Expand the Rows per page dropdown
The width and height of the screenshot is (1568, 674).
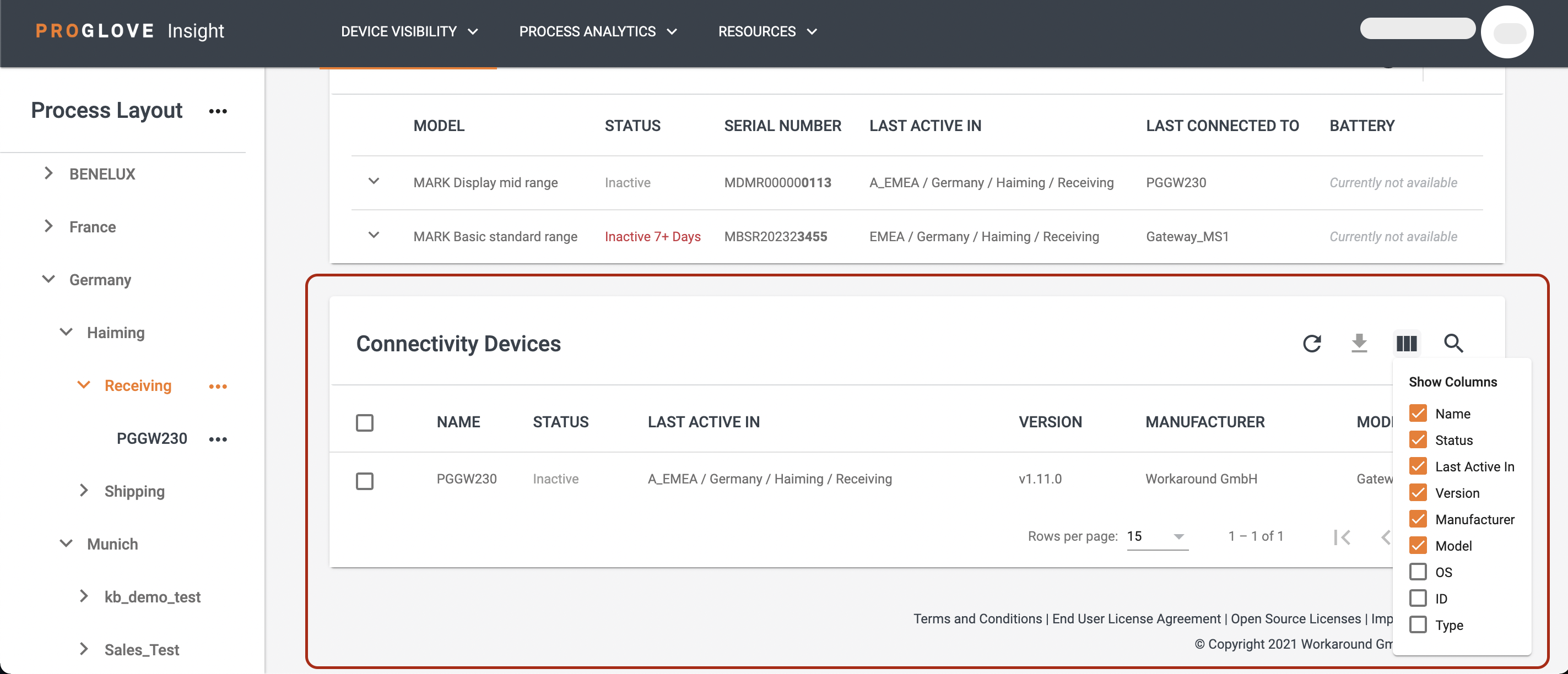pyautogui.click(x=1177, y=536)
